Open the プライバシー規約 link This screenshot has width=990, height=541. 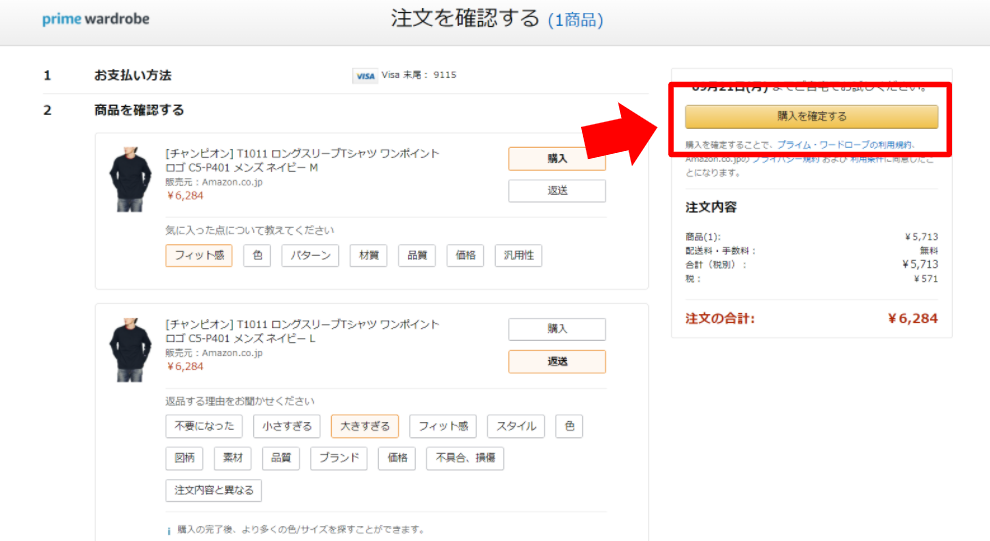coord(785,159)
